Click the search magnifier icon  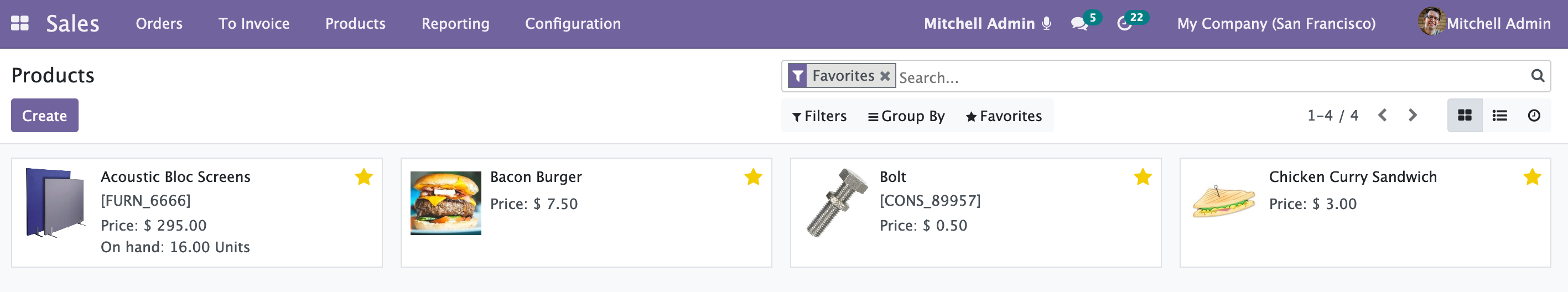click(x=1538, y=75)
